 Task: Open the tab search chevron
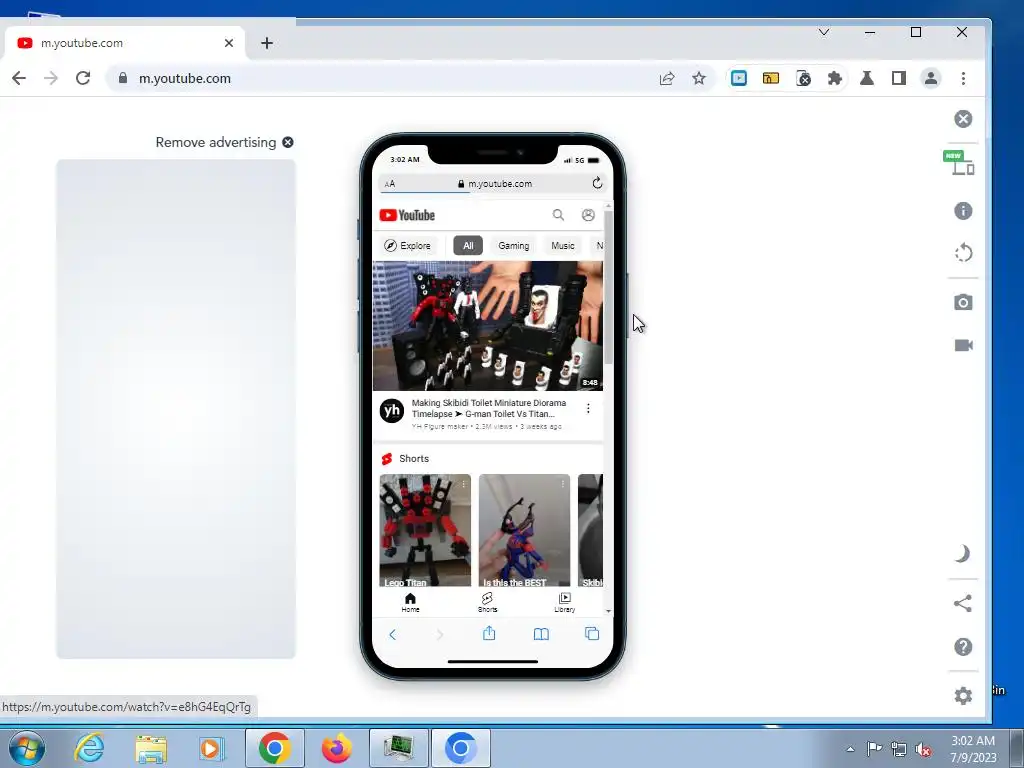[x=824, y=32]
